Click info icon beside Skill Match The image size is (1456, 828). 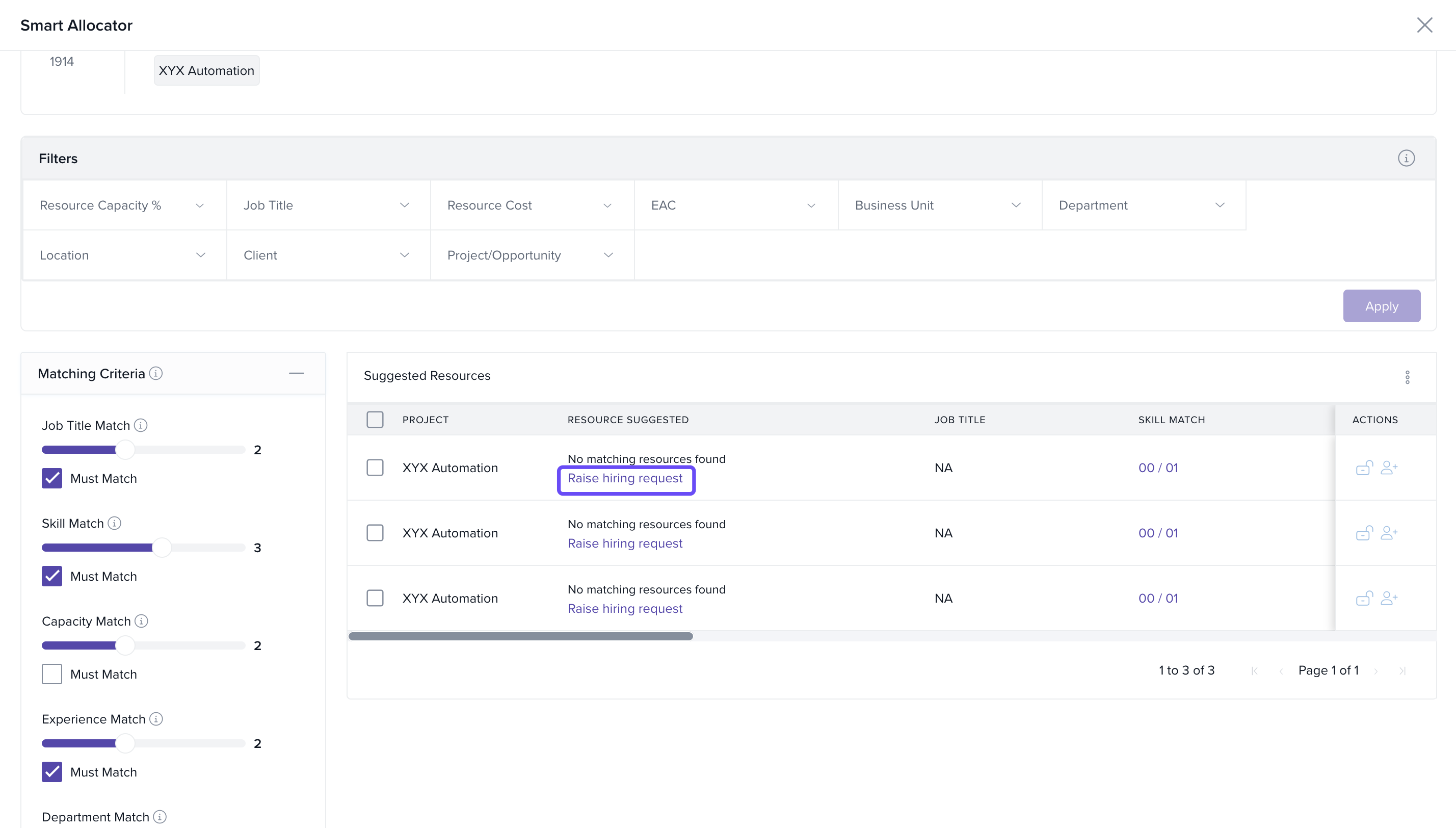[x=114, y=523]
